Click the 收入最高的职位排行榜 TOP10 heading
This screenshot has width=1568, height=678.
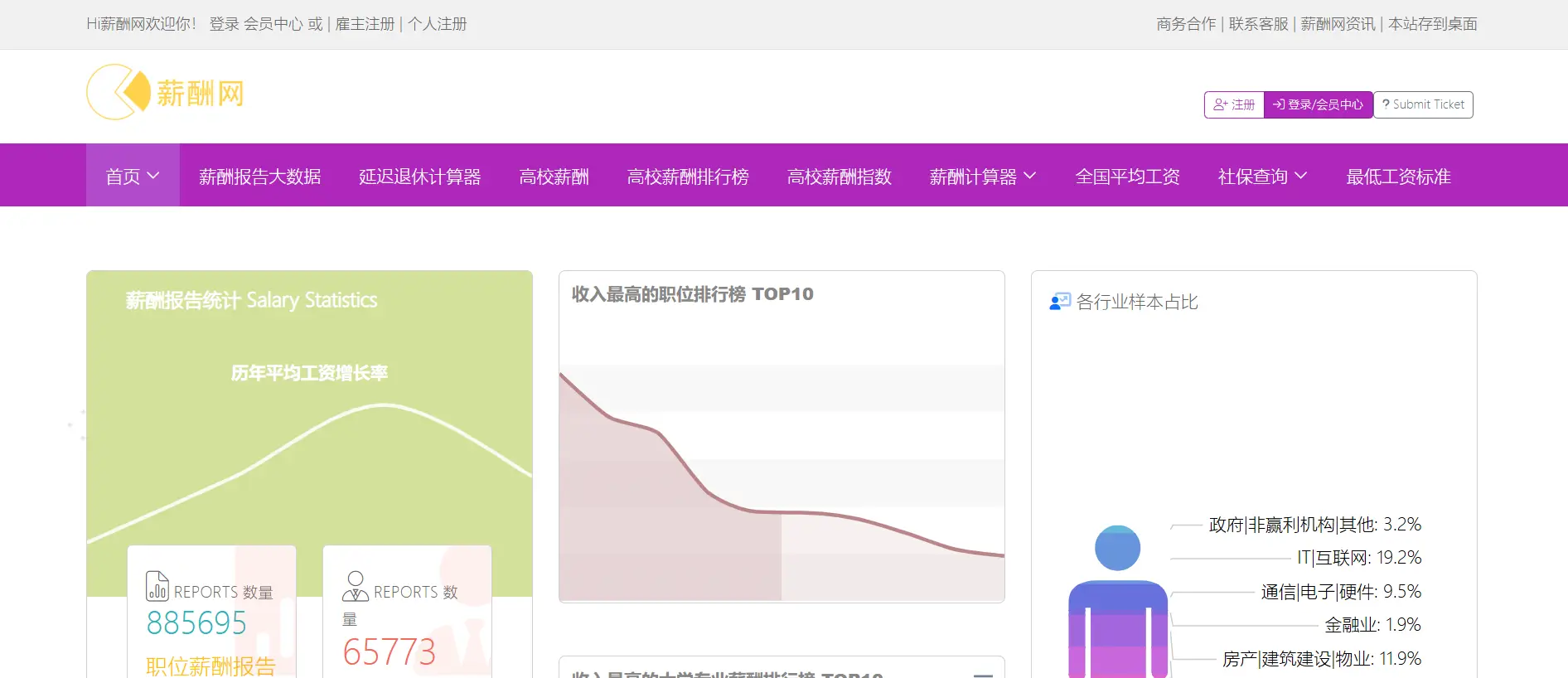[x=692, y=294]
